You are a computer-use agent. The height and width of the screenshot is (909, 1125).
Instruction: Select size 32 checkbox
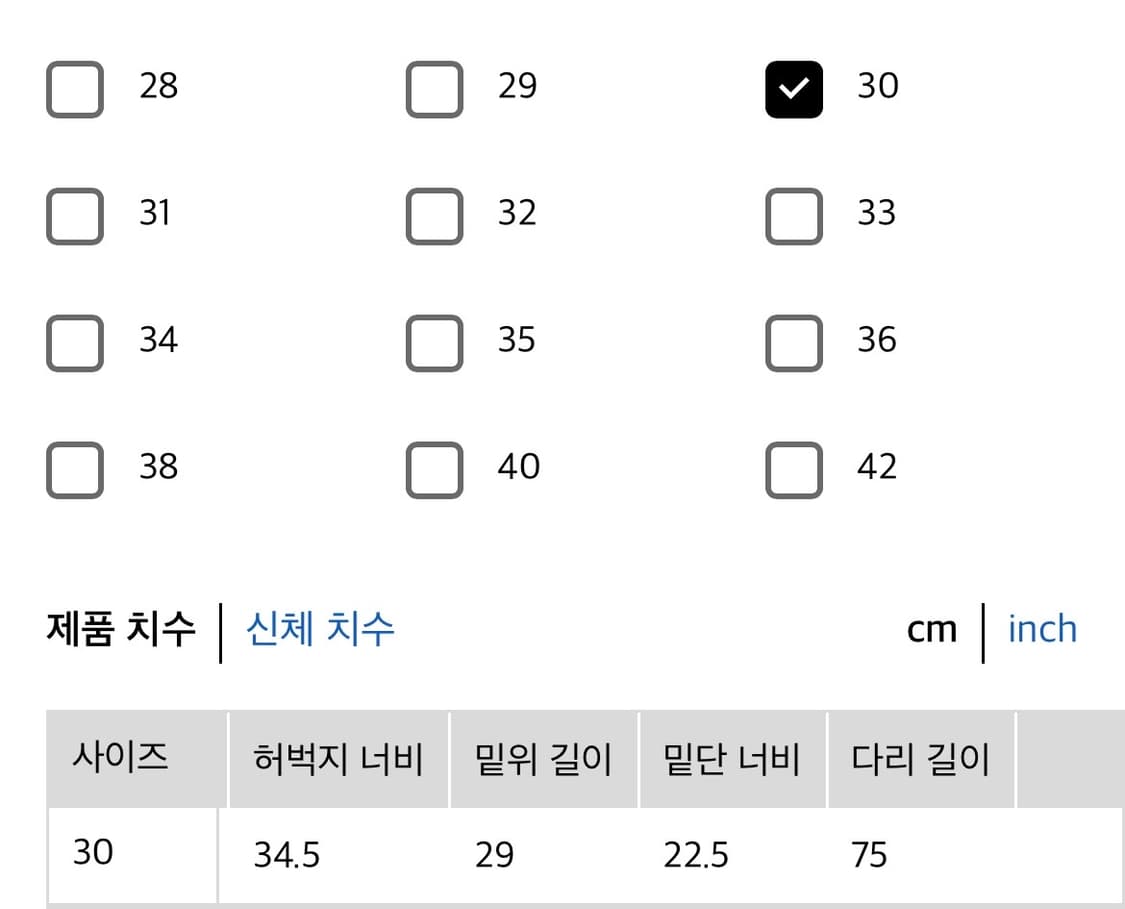tap(434, 216)
